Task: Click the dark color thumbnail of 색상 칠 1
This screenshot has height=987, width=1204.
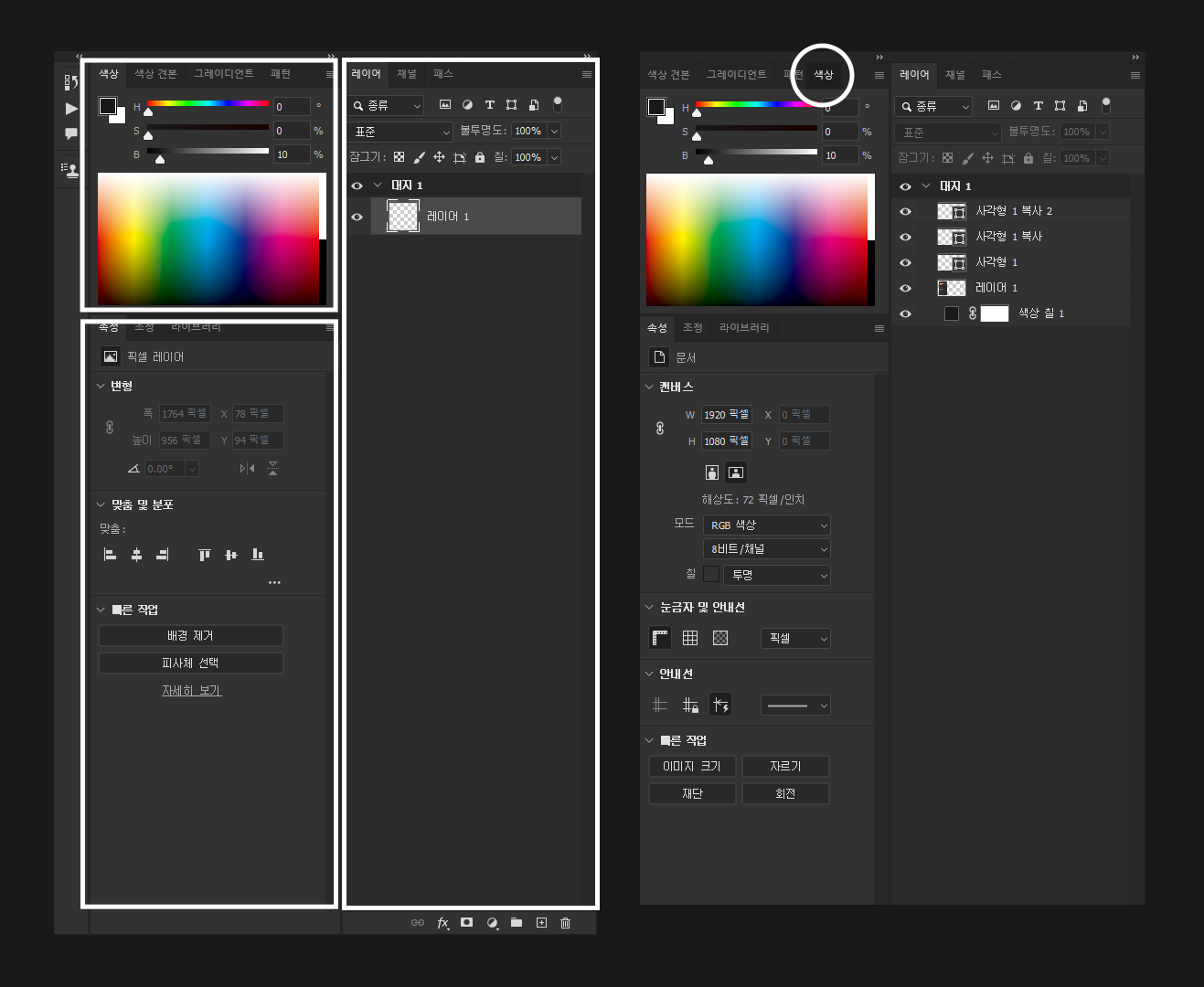Action: (952, 313)
